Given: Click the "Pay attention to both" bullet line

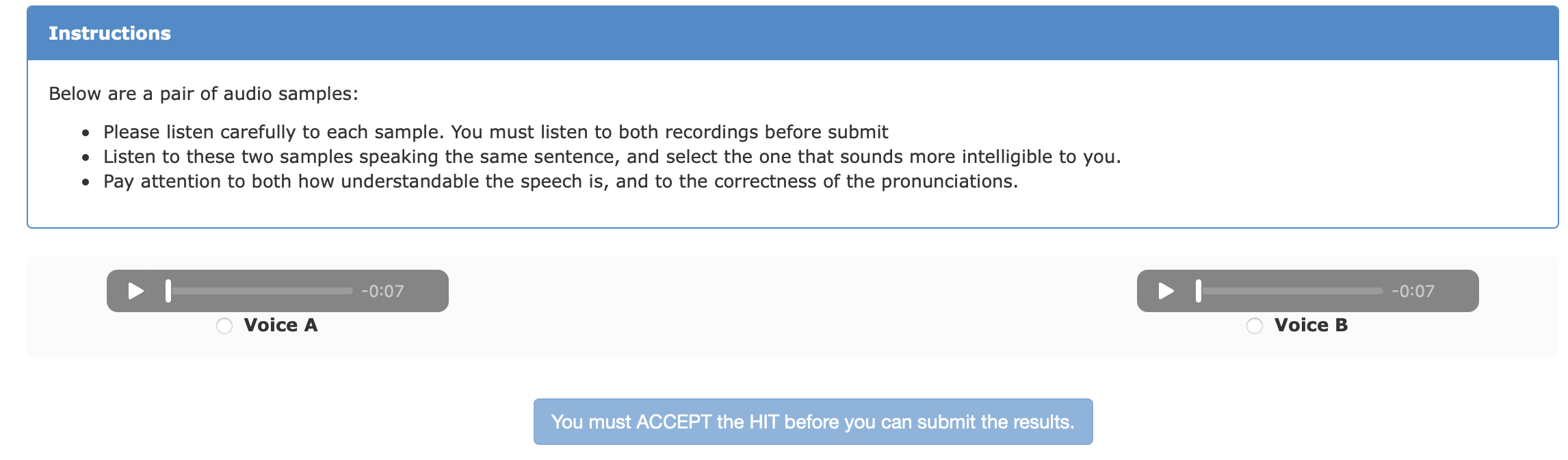Looking at the screenshot, I should (x=560, y=181).
